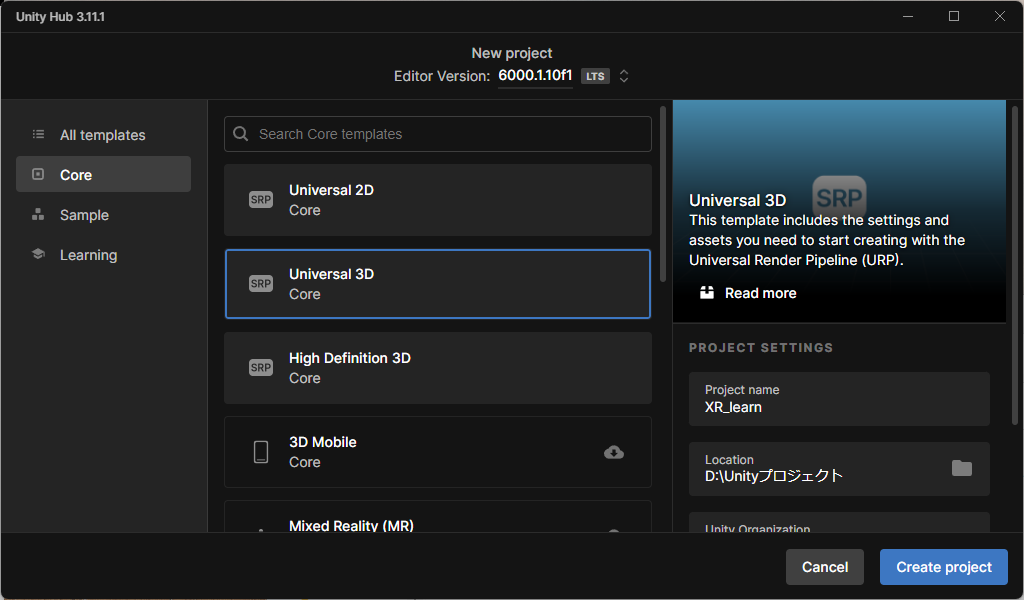The width and height of the screenshot is (1024, 600).
Task: Click the folder icon to browse Location
Action: click(961, 468)
